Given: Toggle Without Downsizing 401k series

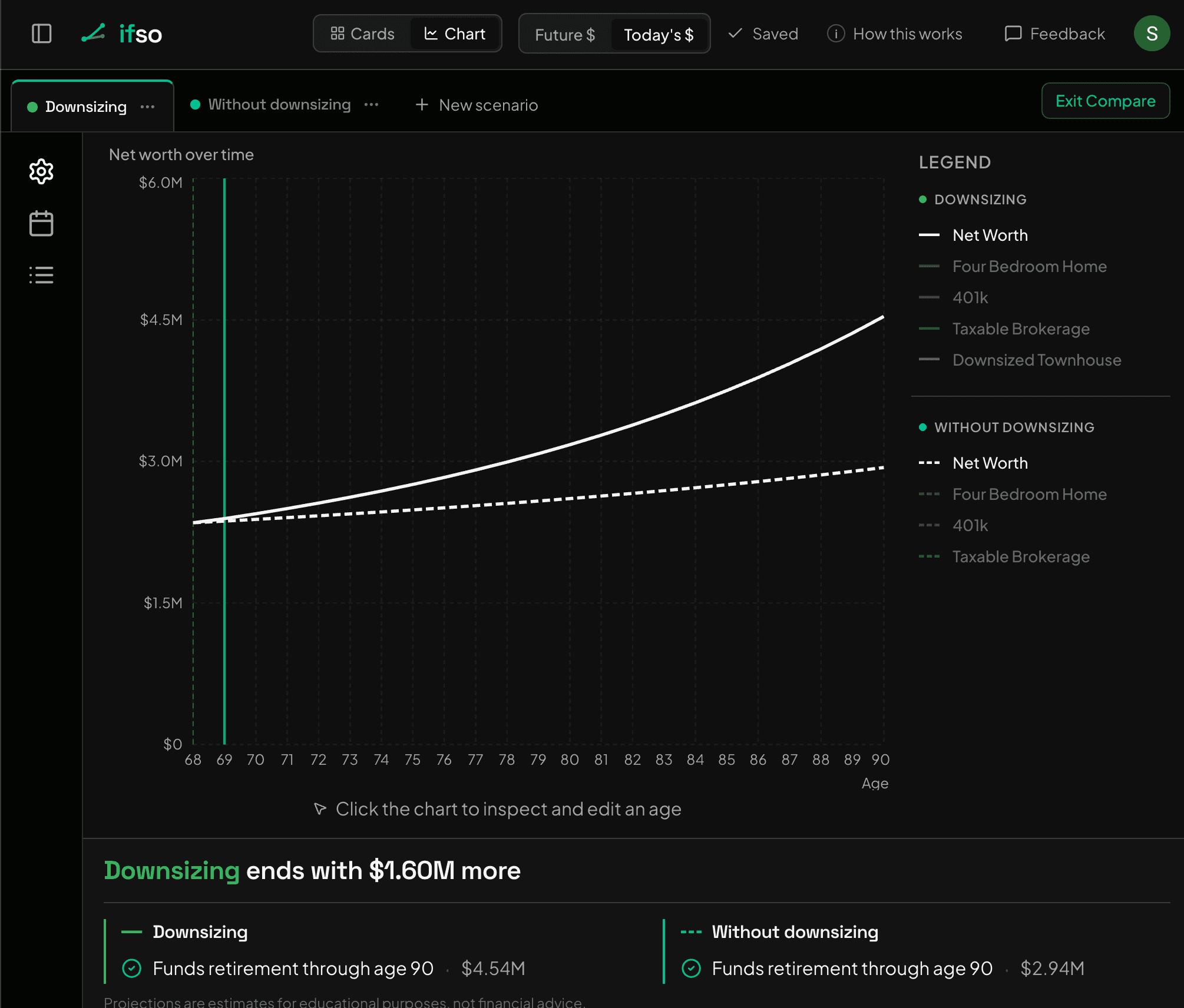Looking at the screenshot, I should (x=953, y=525).
